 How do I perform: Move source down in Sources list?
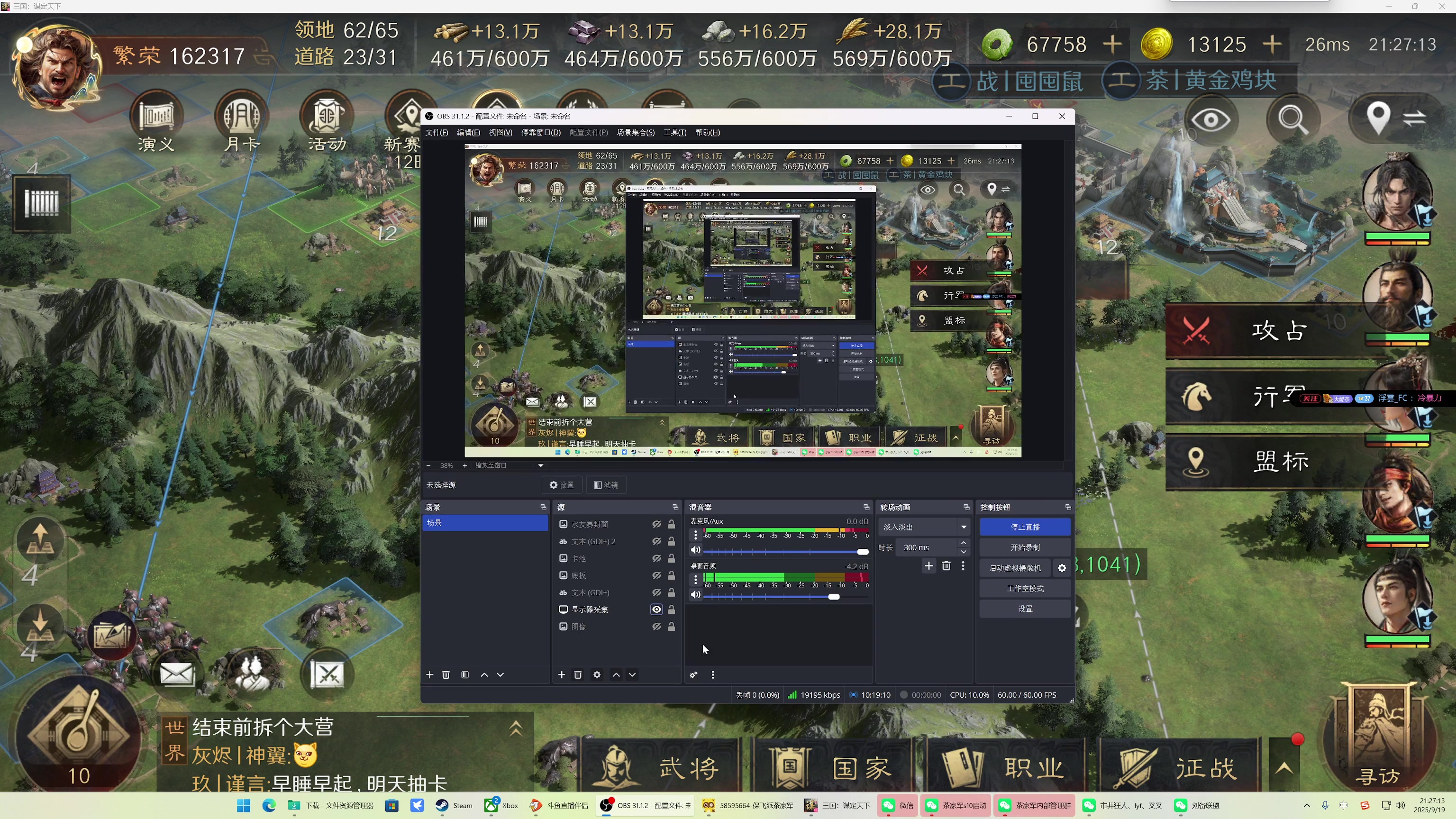click(632, 674)
